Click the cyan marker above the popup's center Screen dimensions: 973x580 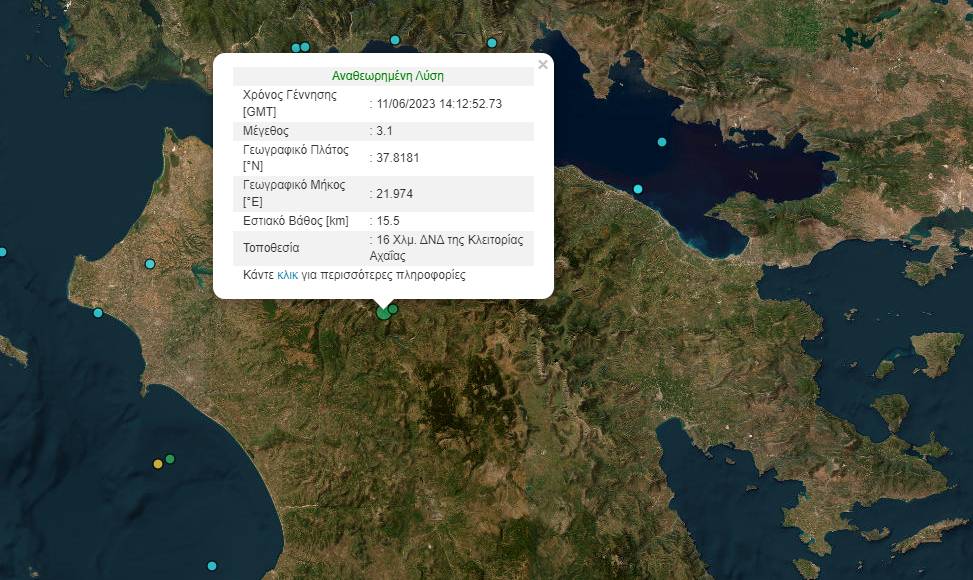click(395, 40)
